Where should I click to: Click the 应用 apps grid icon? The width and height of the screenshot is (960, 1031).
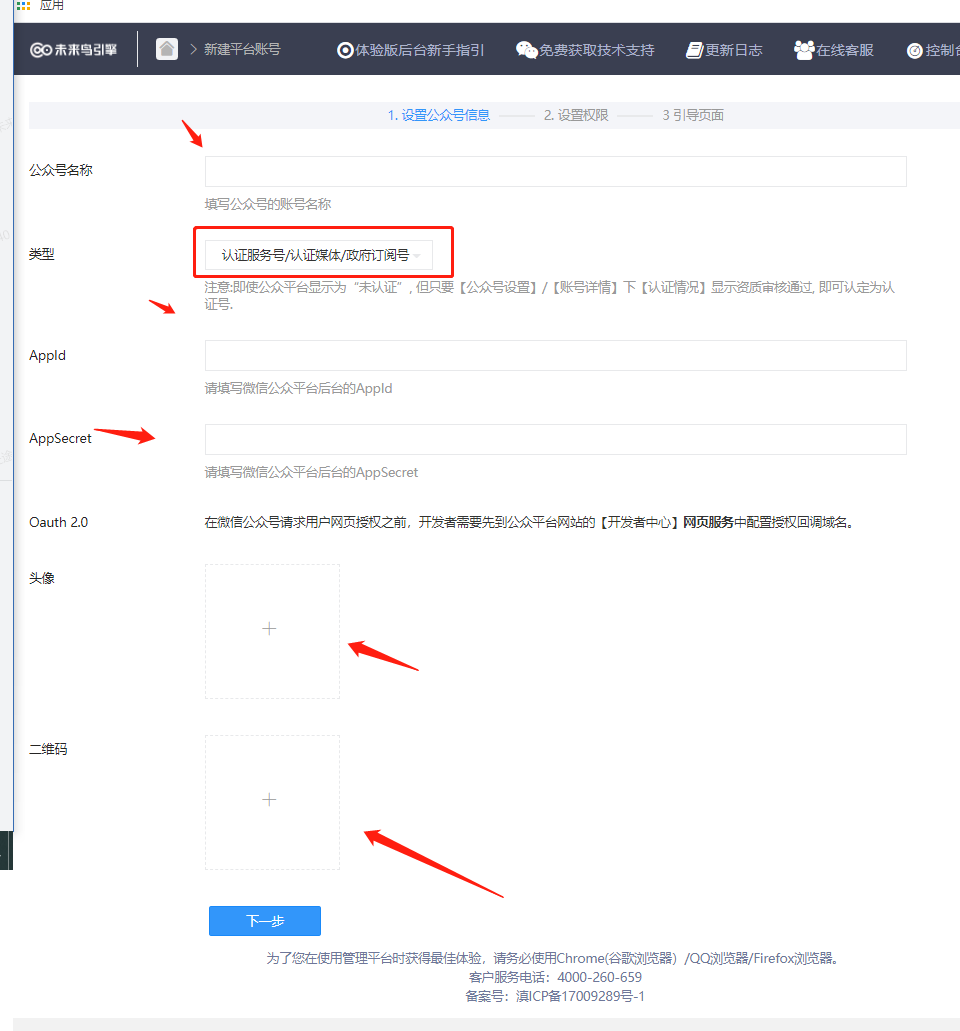[x=24, y=5]
